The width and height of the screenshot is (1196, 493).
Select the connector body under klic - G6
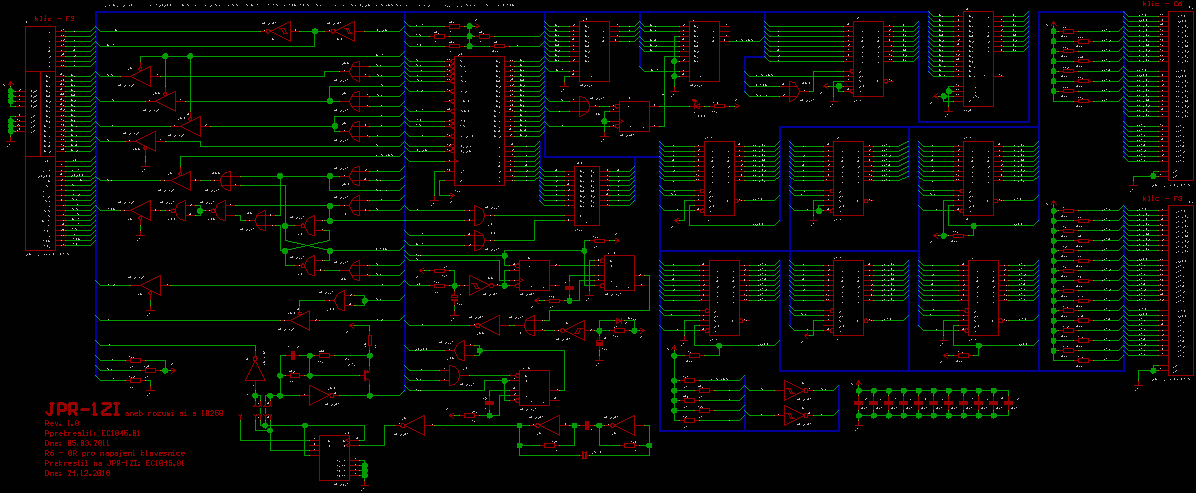1174,95
